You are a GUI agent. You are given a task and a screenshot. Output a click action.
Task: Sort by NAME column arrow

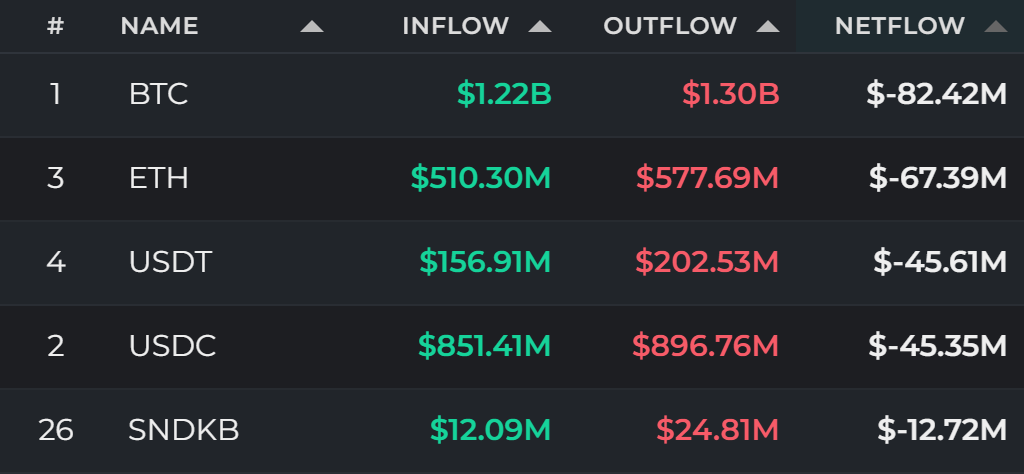point(312,27)
